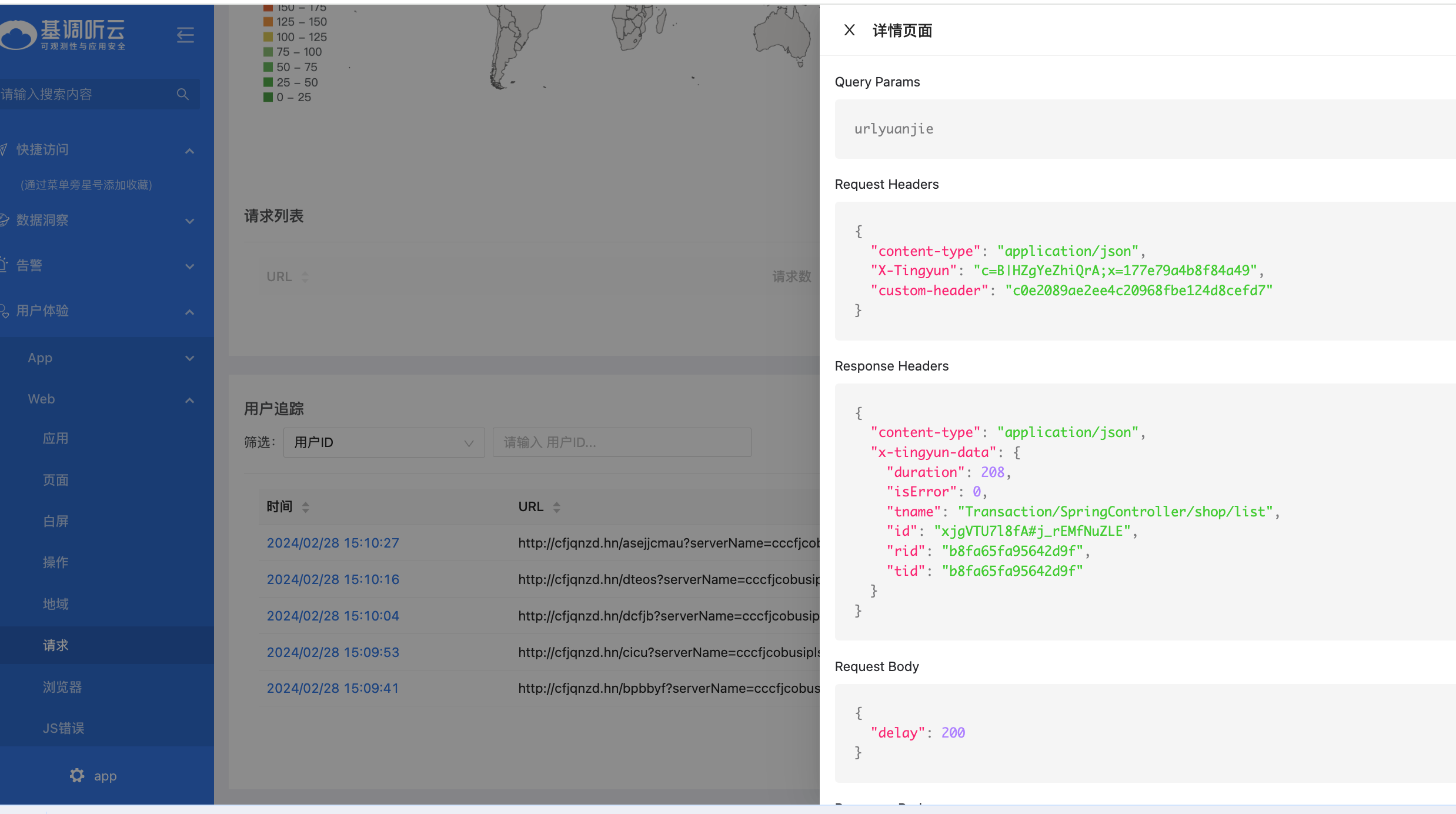Image resolution: width=1456 pixels, height=814 pixels.
Task: Close the 详情页面 side panel
Action: click(849, 30)
